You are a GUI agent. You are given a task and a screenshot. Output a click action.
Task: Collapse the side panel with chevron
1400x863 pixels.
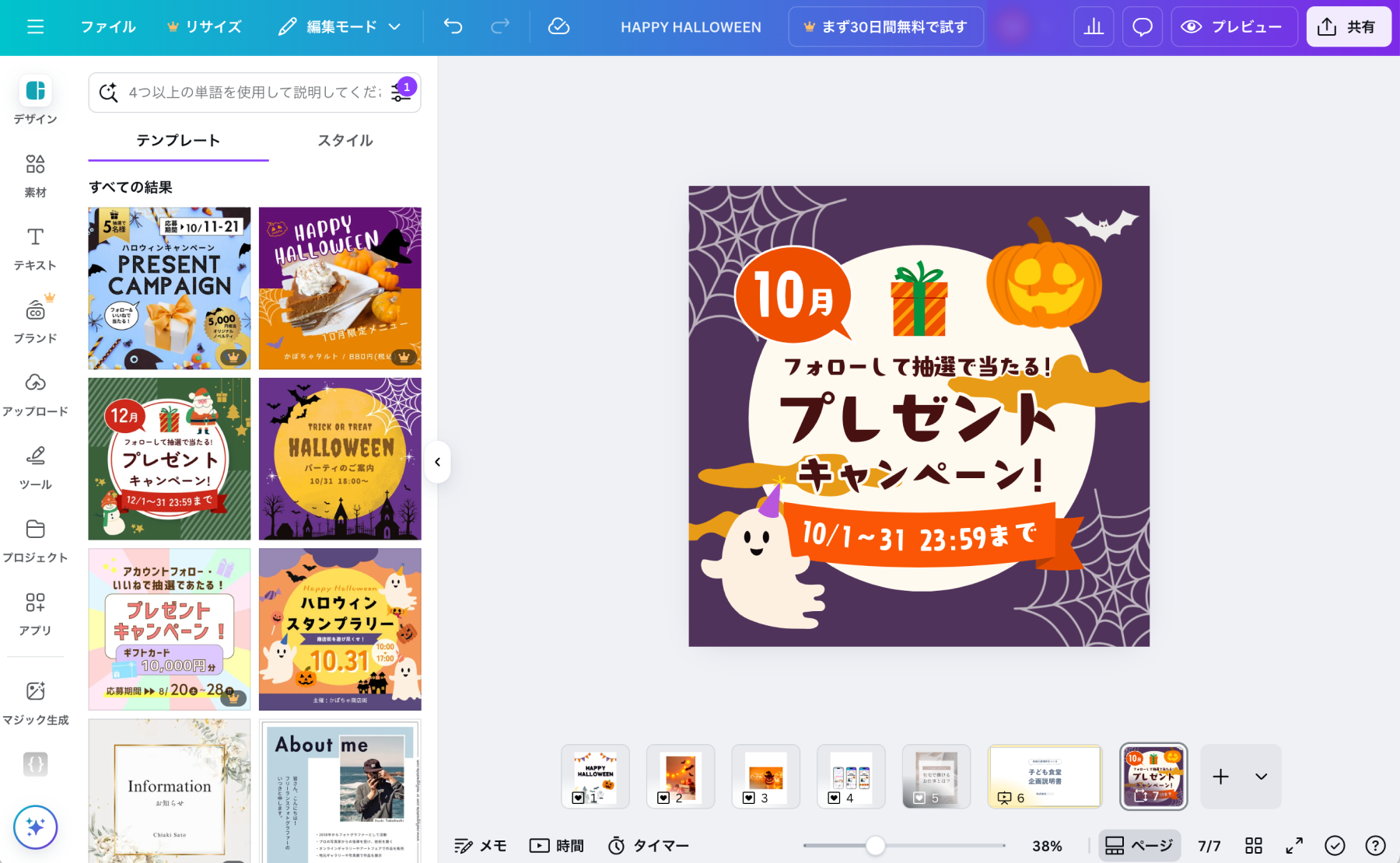438,462
